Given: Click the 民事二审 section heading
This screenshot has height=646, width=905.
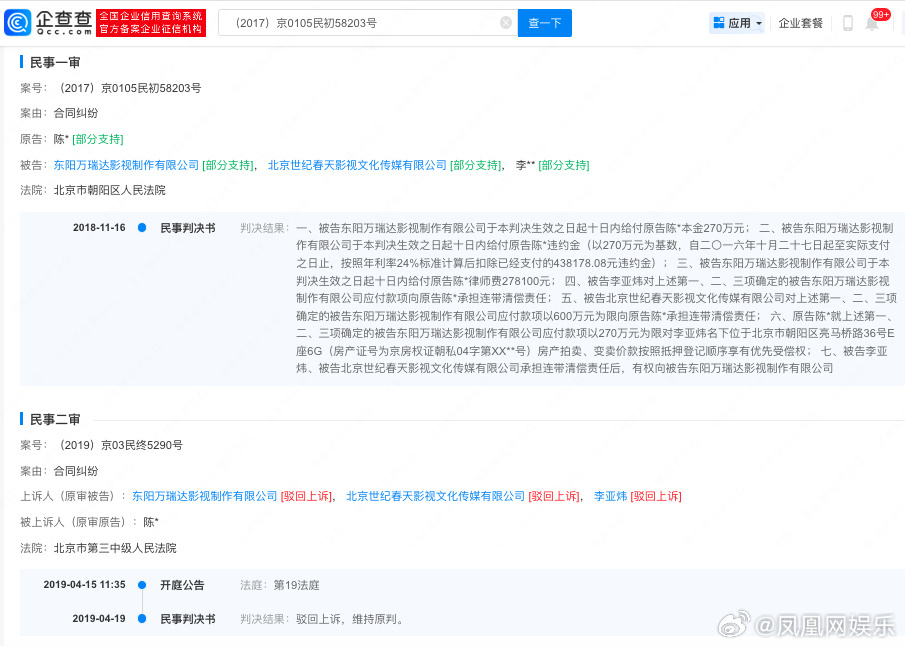Looking at the screenshot, I should click(x=55, y=419).
